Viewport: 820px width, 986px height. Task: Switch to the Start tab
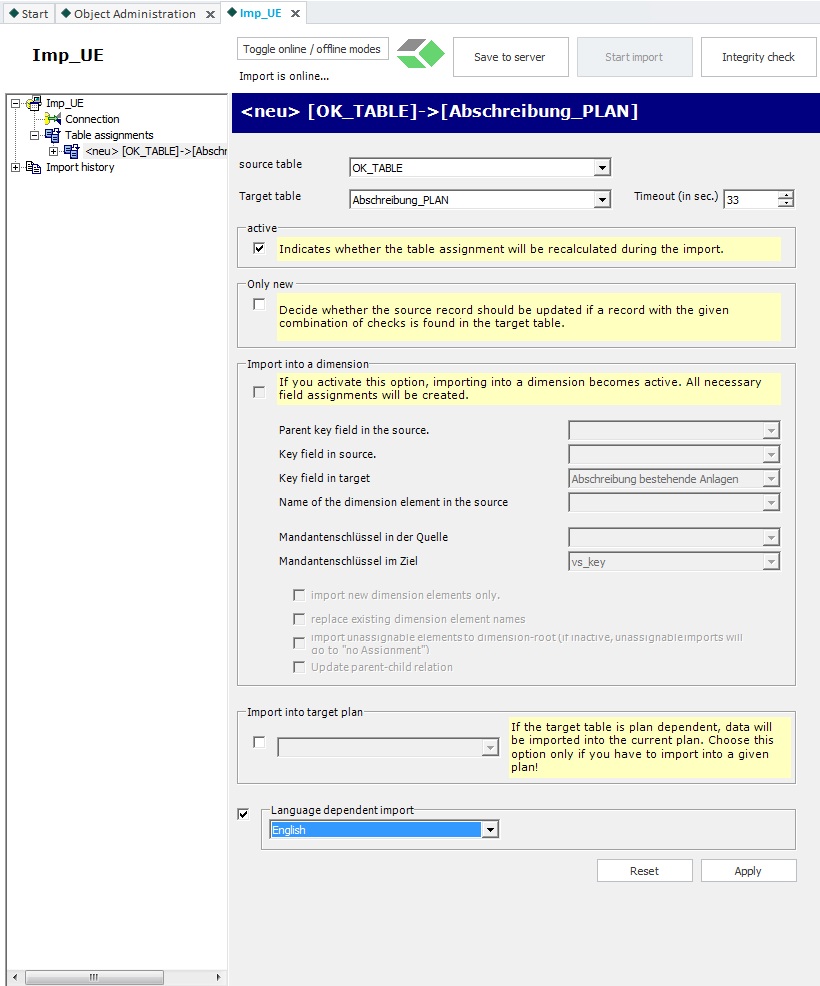(x=28, y=14)
